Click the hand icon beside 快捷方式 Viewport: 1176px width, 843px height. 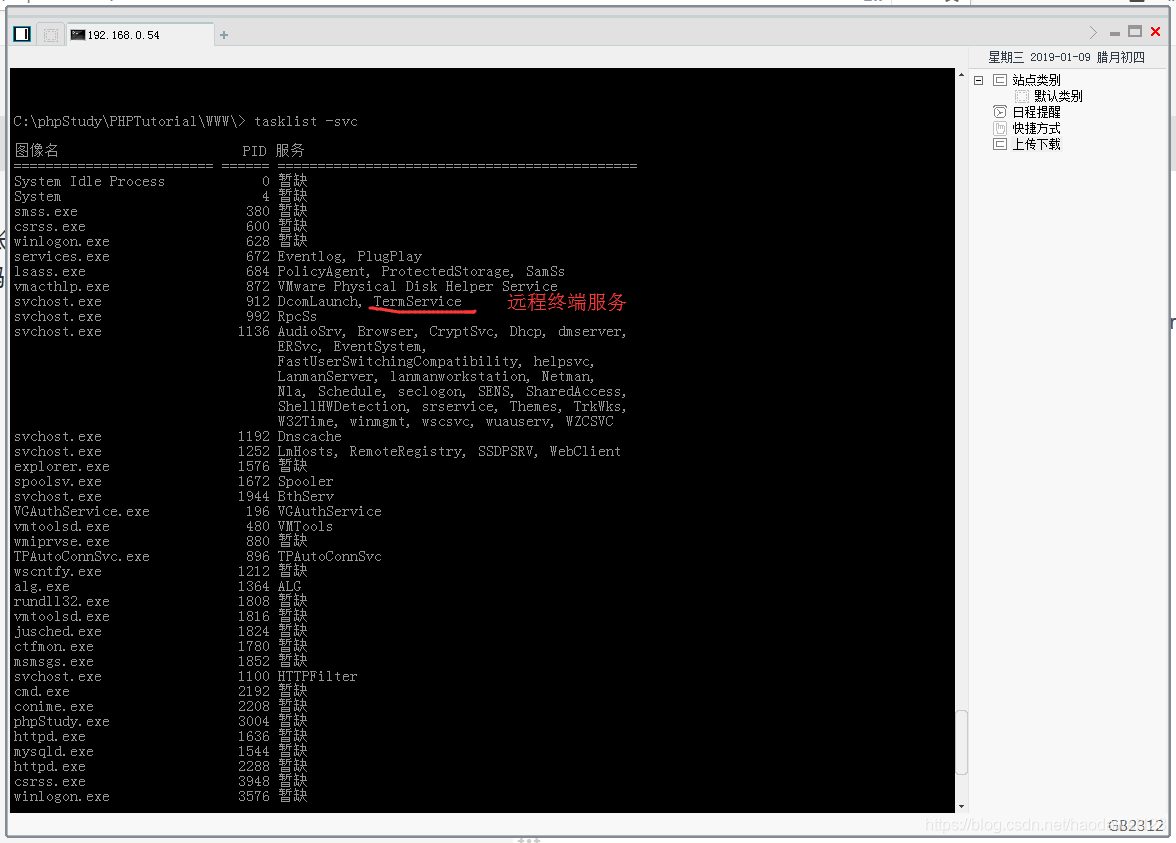pyautogui.click(x=1000, y=128)
